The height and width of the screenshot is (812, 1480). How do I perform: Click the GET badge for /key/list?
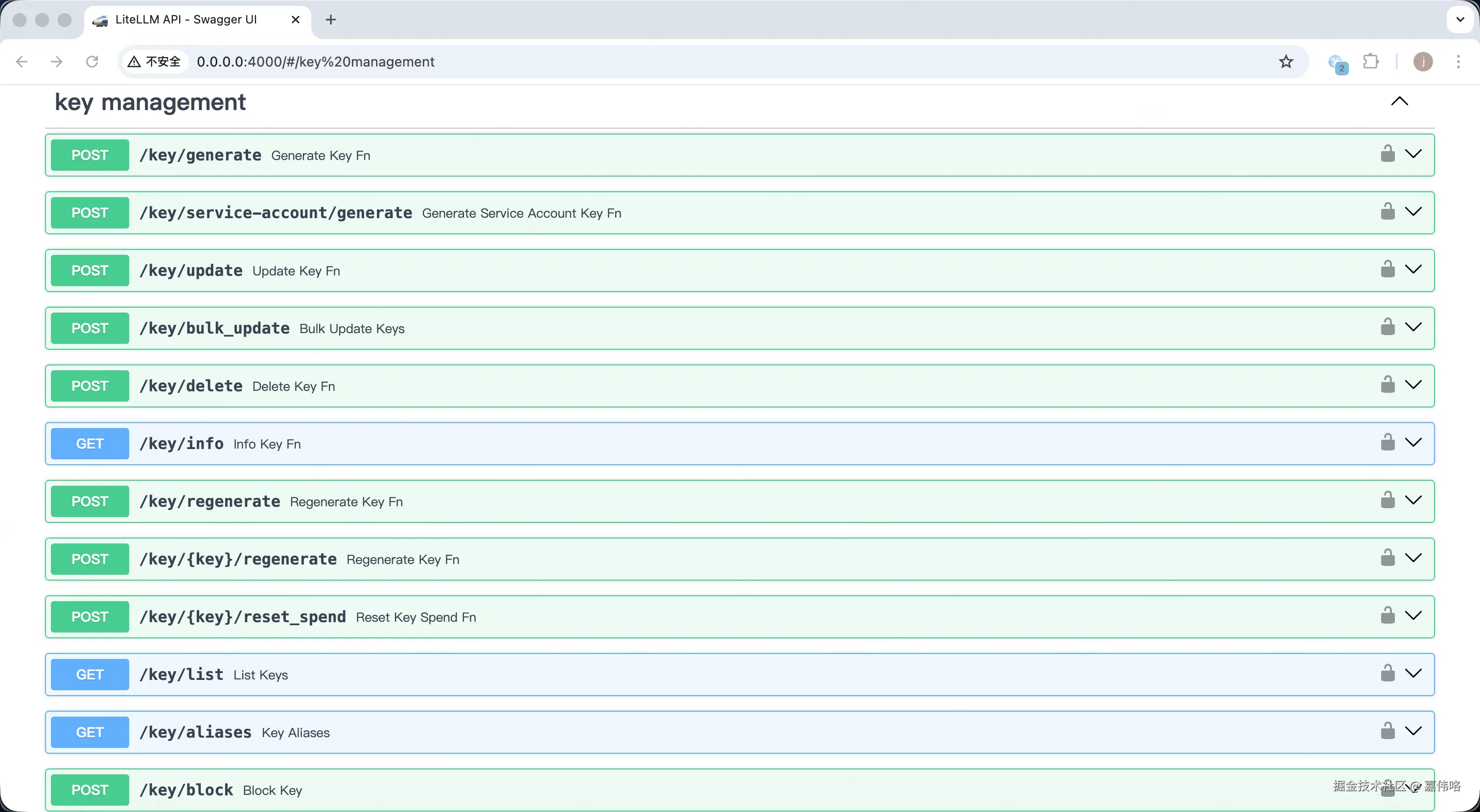click(x=90, y=674)
